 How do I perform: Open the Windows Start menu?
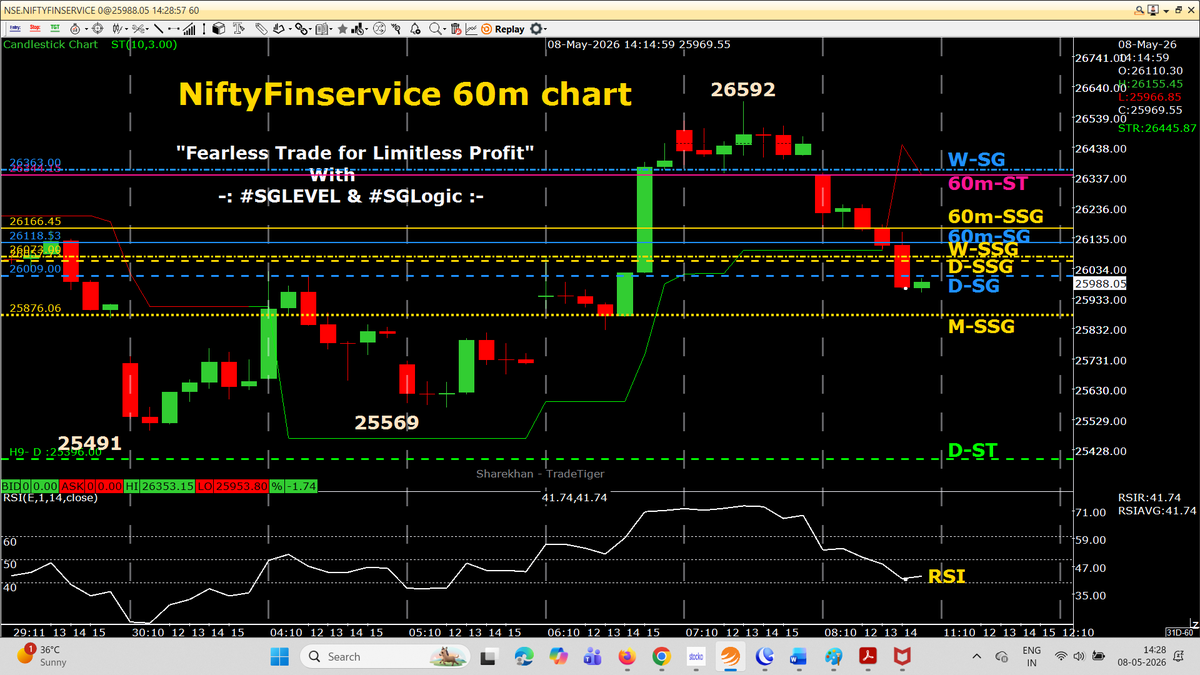coord(278,656)
